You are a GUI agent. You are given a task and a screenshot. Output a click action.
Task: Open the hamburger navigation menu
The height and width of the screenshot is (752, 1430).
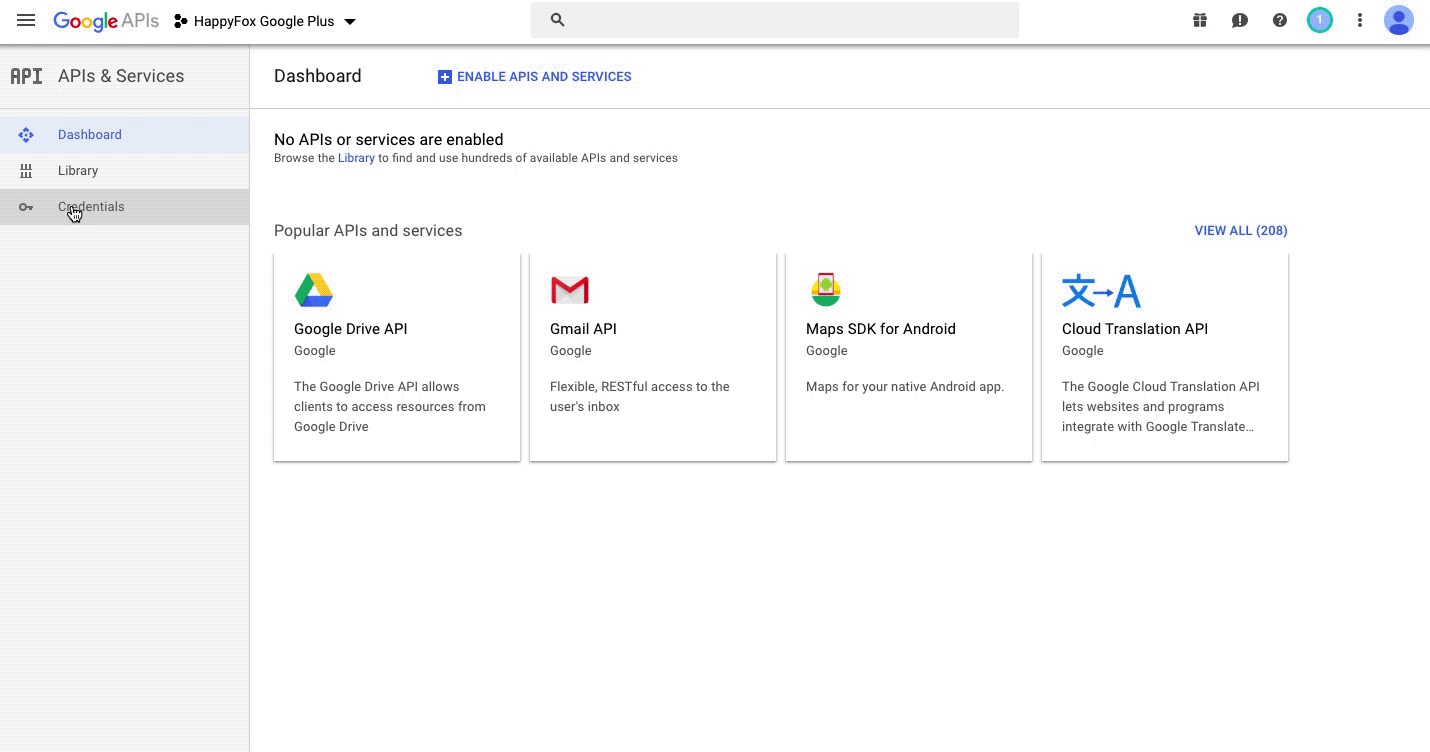(26, 20)
